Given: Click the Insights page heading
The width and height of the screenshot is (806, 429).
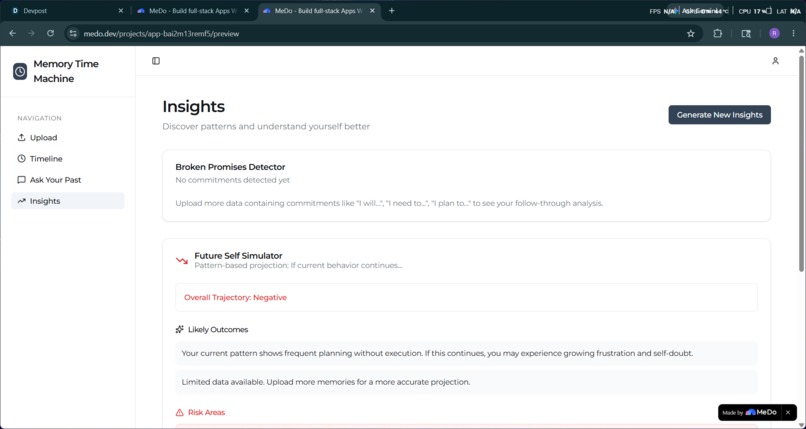Looking at the screenshot, I should click(x=193, y=106).
